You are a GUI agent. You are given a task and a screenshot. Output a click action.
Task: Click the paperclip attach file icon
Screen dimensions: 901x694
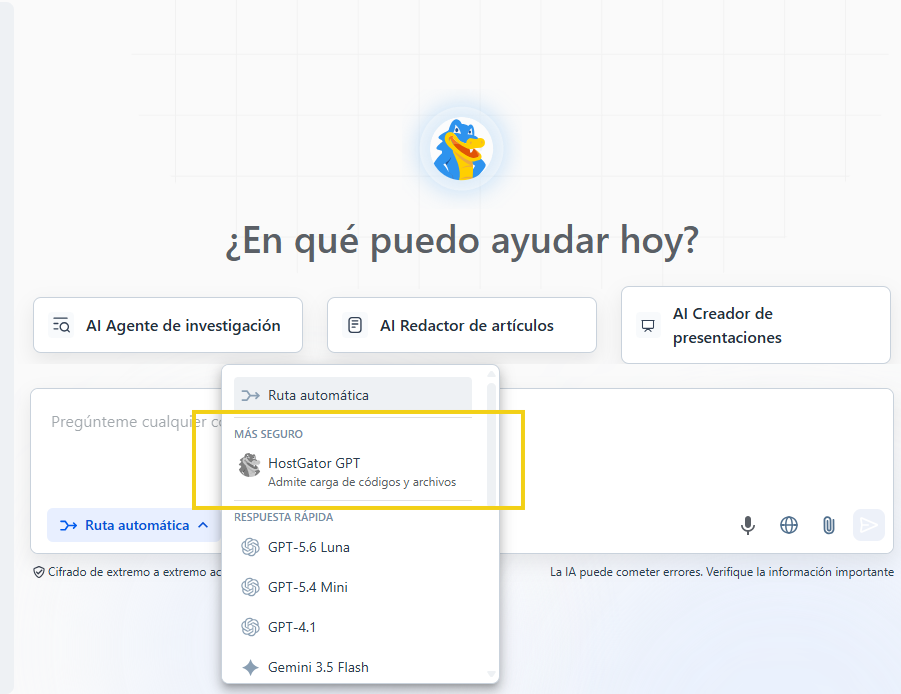coord(829,525)
